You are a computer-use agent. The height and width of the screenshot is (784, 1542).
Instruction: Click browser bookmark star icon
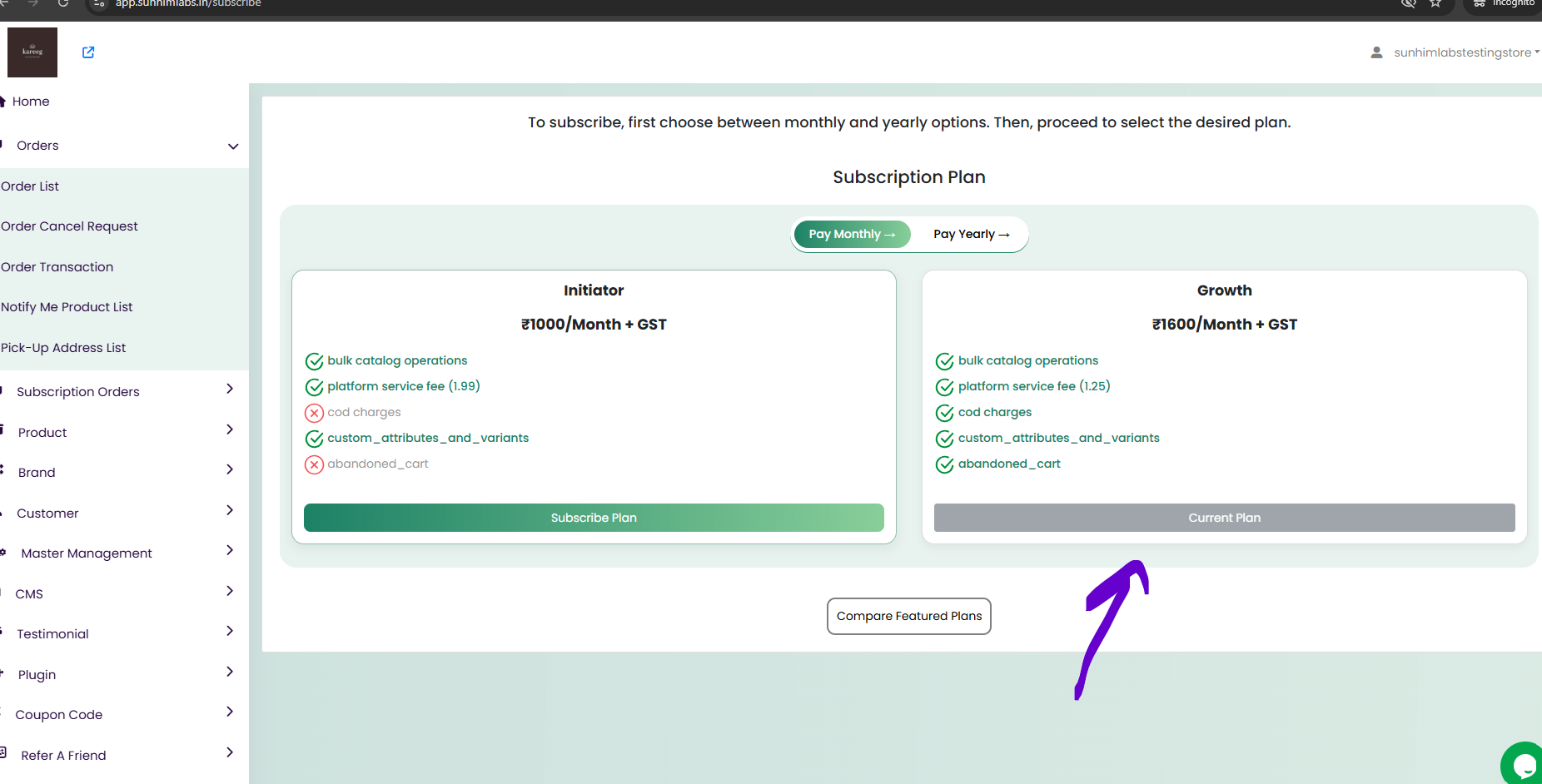click(1435, 3)
